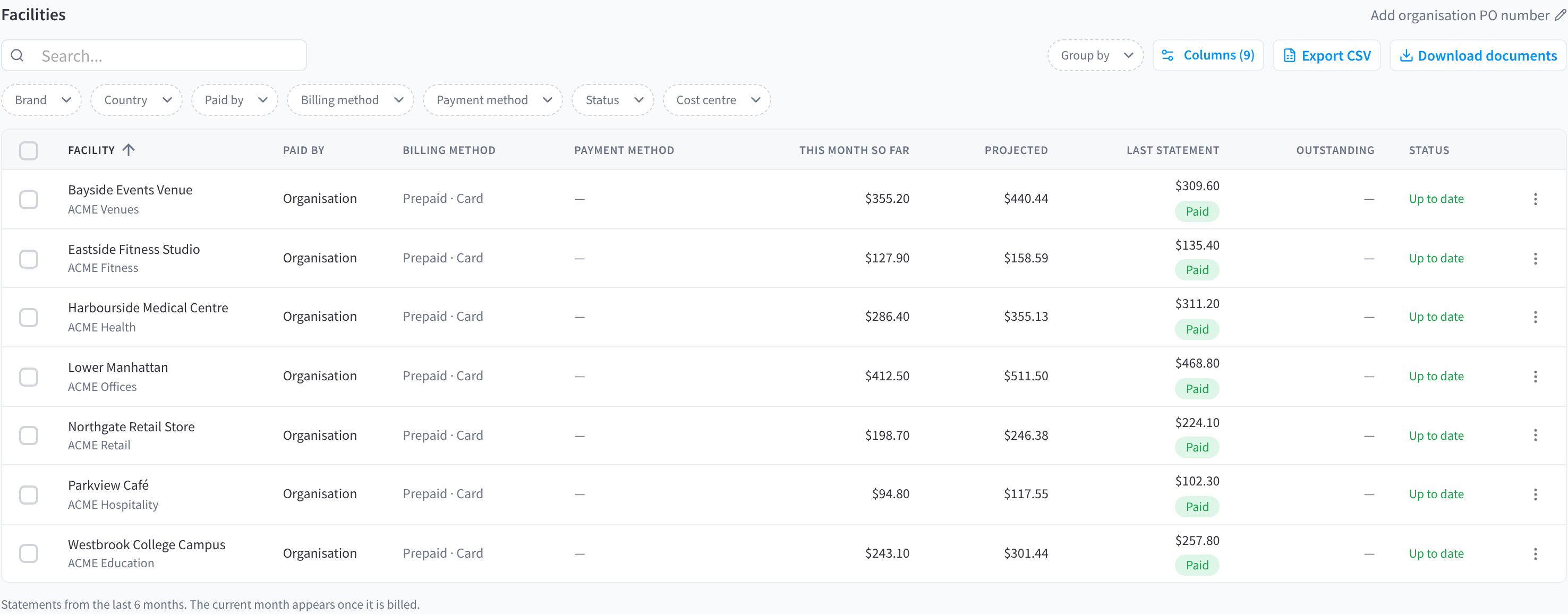Viewport: 1568px width, 614px height.
Task: Open row menu for Harbourside Medical Centre
Action: click(1535, 317)
